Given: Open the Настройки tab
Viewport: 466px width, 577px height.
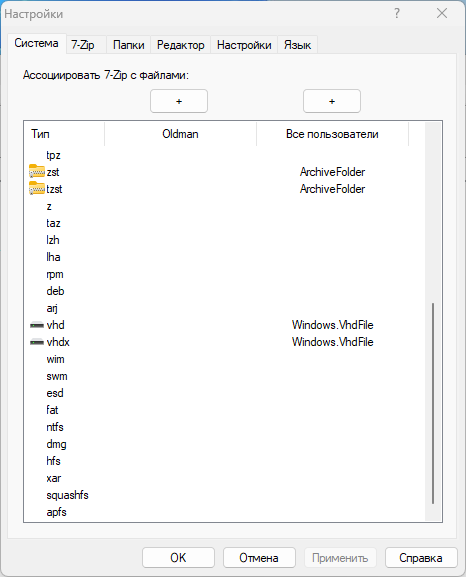Looking at the screenshot, I should pos(244,45).
